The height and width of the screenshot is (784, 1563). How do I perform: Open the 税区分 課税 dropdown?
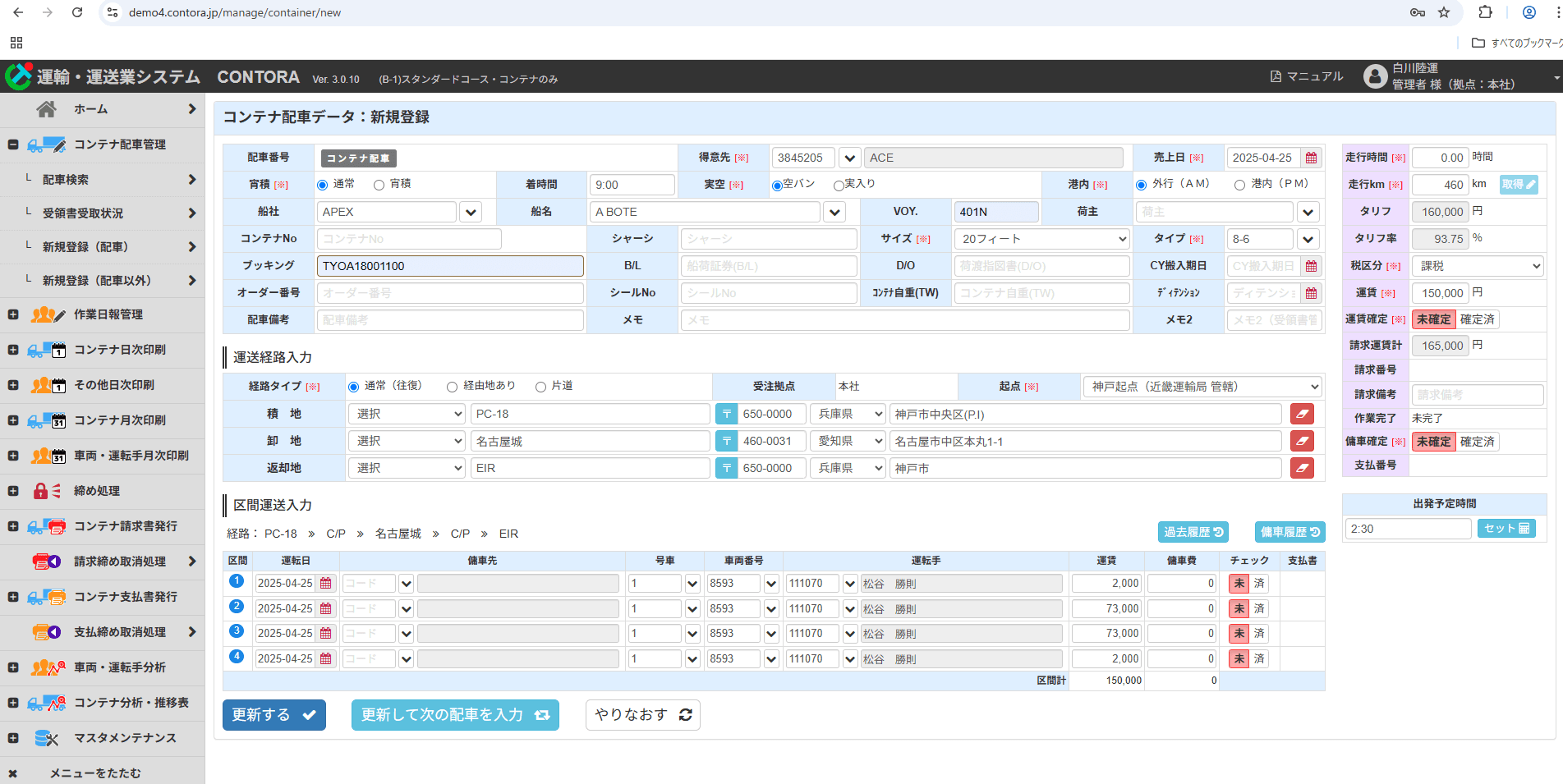click(x=1477, y=266)
